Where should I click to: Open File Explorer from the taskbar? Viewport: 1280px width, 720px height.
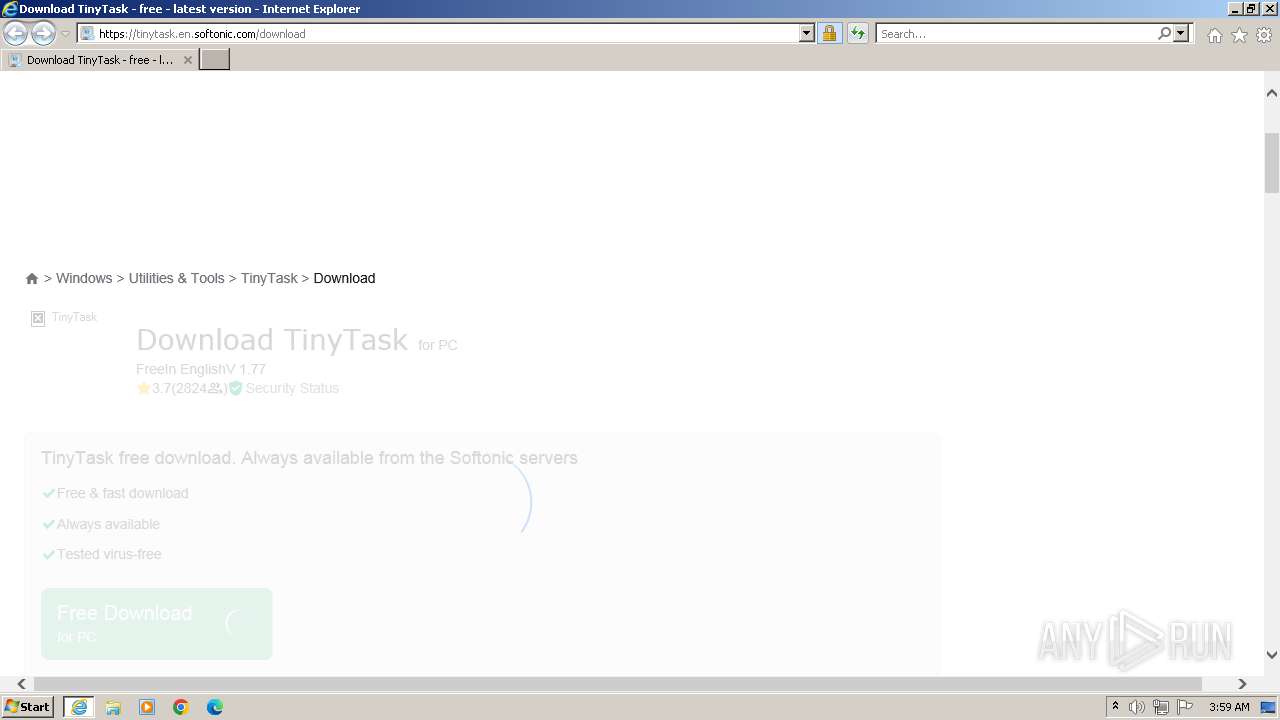coord(113,707)
